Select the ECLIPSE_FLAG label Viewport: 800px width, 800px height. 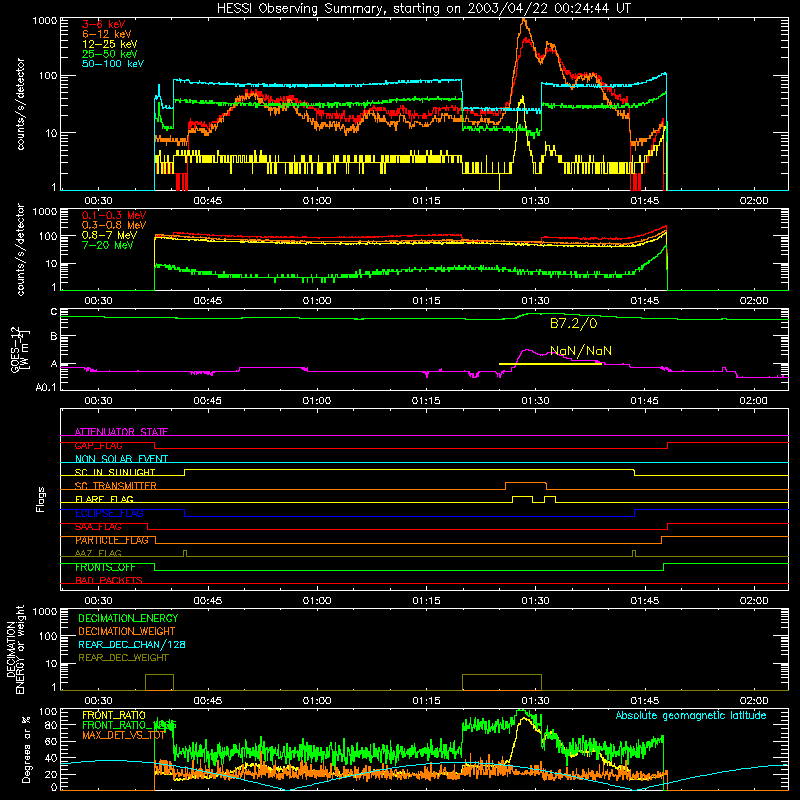(109, 513)
